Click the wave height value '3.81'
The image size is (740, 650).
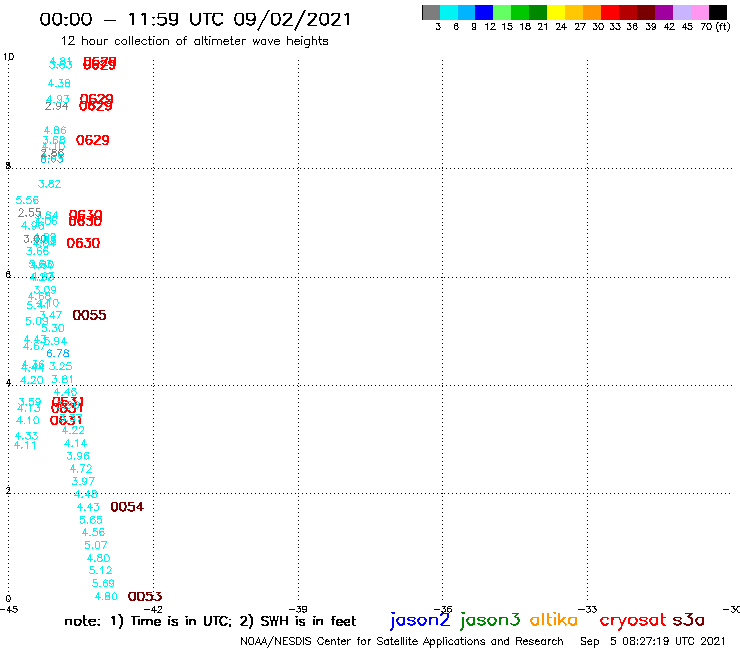62,379
